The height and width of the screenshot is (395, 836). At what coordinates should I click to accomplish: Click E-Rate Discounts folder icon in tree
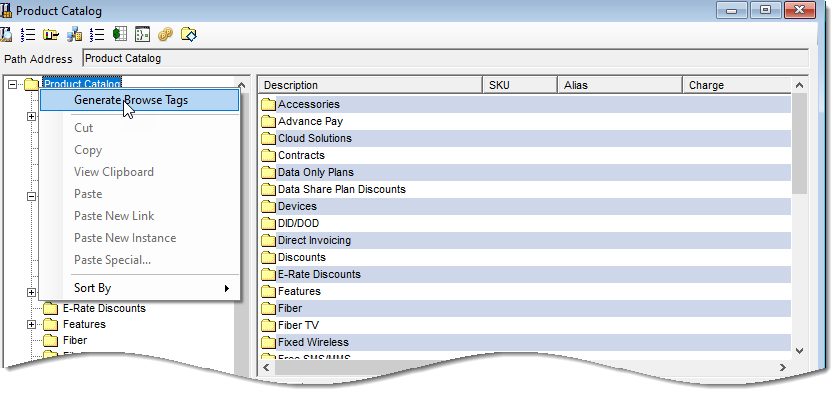click(x=50, y=308)
